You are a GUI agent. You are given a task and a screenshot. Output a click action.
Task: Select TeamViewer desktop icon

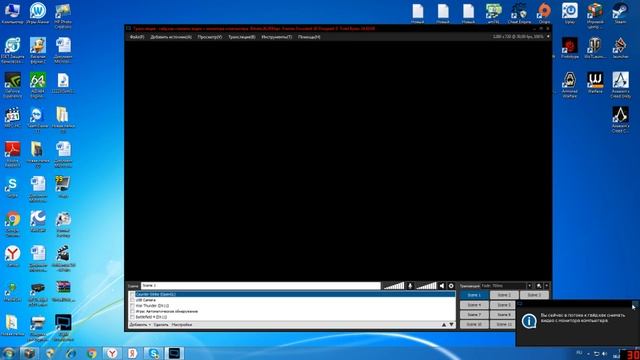tap(38, 120)
